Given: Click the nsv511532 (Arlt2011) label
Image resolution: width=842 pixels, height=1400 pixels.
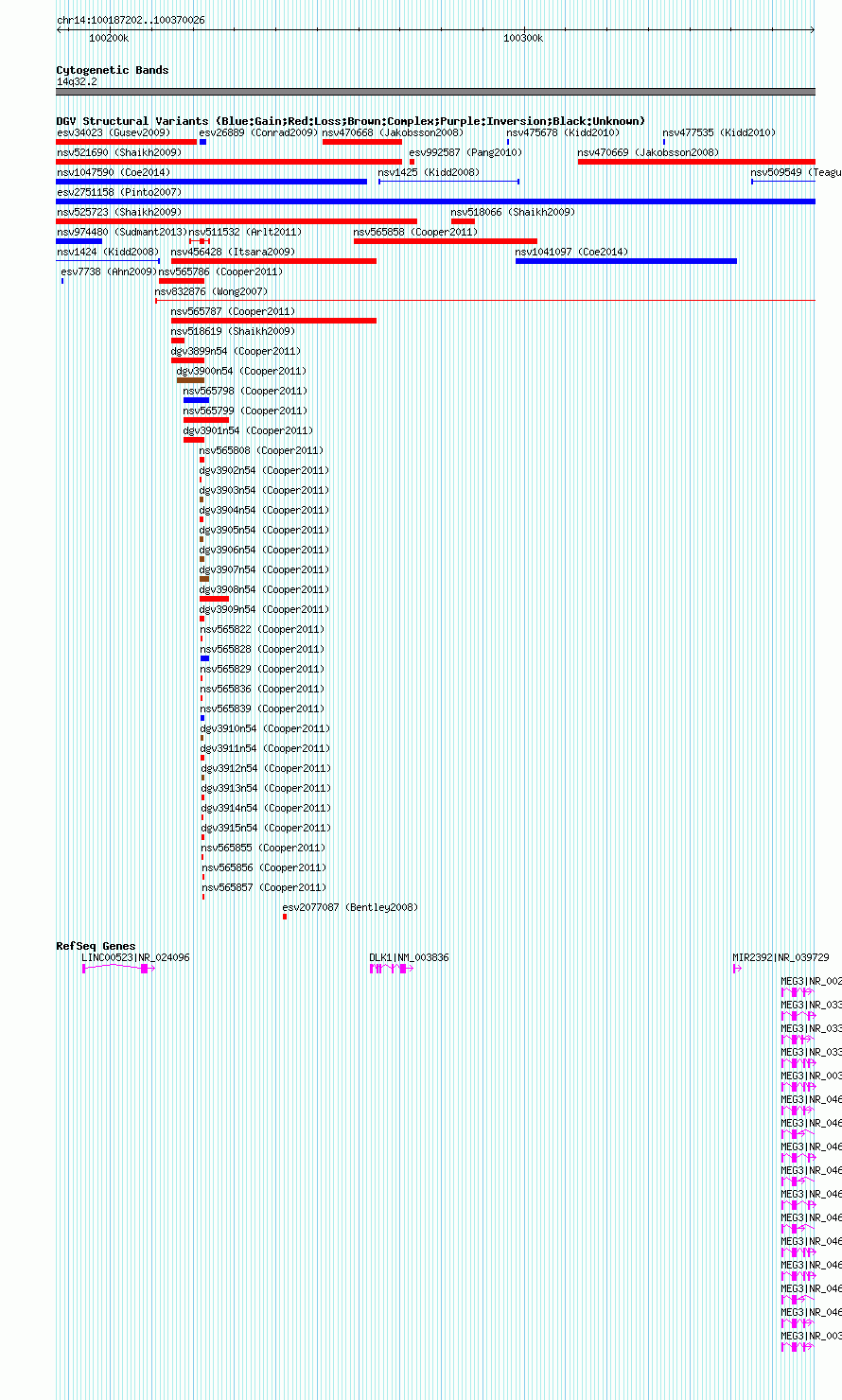Looking at the screenshot, I should 245,232.
